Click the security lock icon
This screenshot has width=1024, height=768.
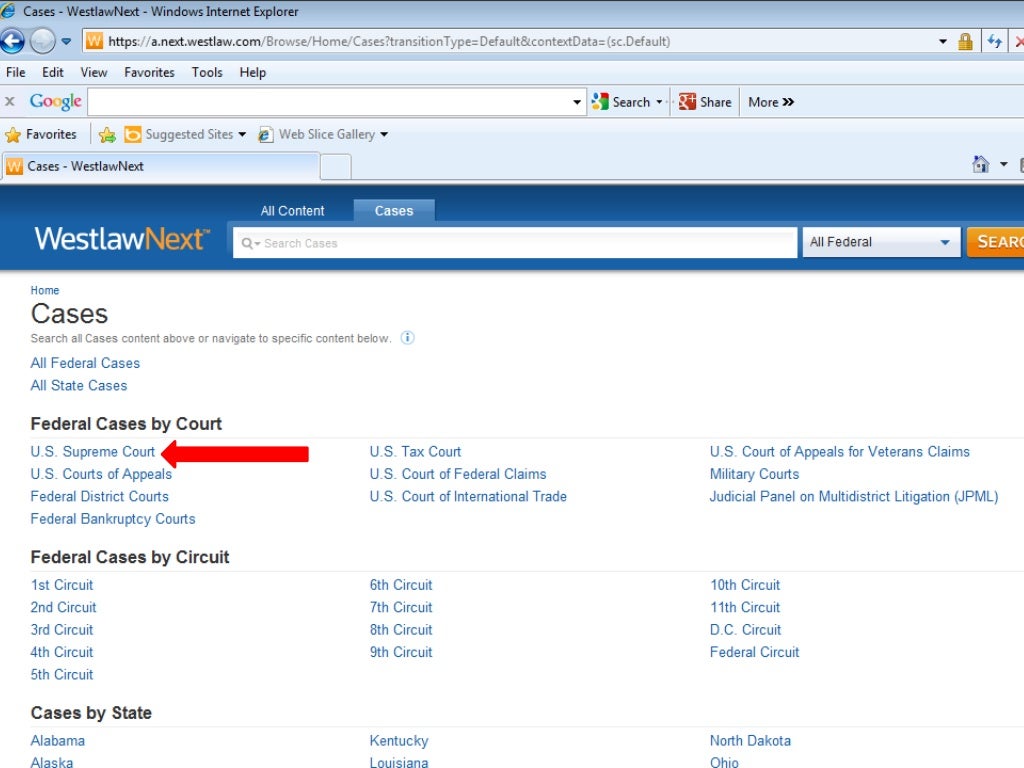coord(965,41)
